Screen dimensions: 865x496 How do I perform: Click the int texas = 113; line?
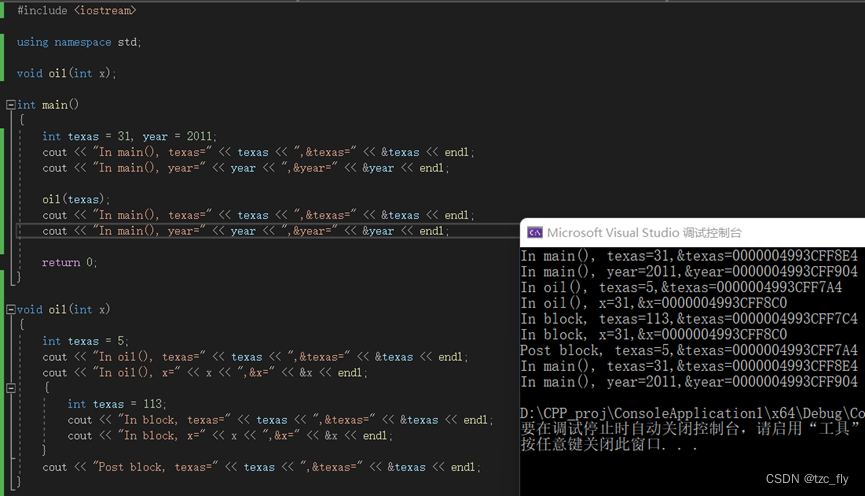[x=116, y=404]
